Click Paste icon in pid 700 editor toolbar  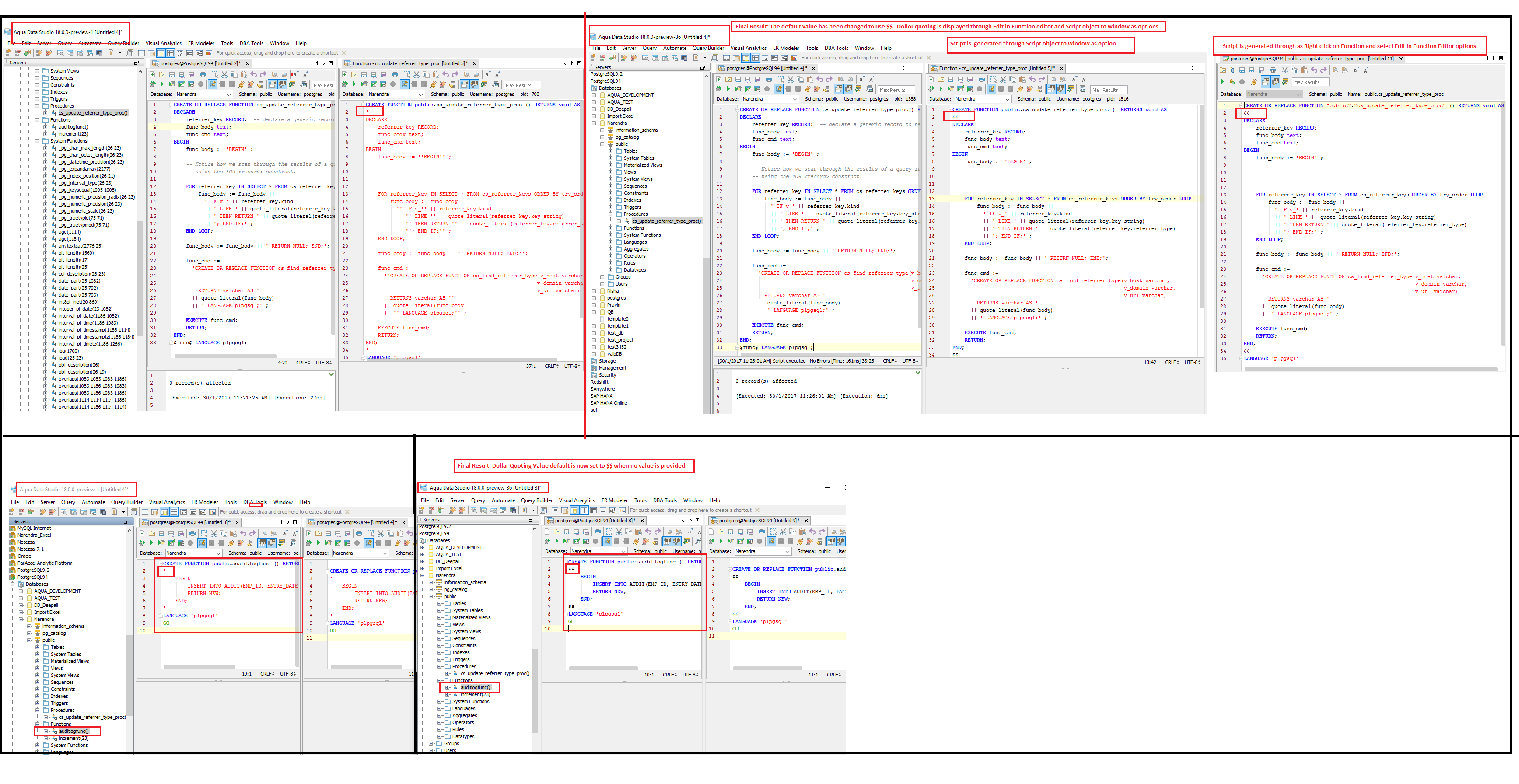pos(436,75)
